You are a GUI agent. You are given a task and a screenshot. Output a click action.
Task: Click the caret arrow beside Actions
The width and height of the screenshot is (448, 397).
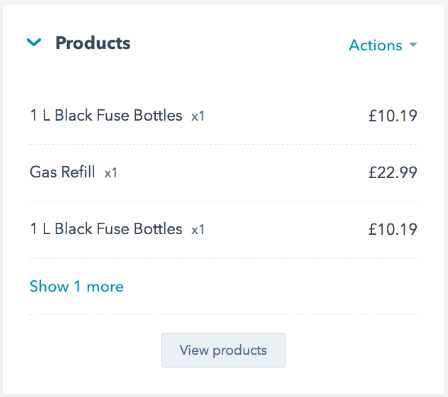413,44
